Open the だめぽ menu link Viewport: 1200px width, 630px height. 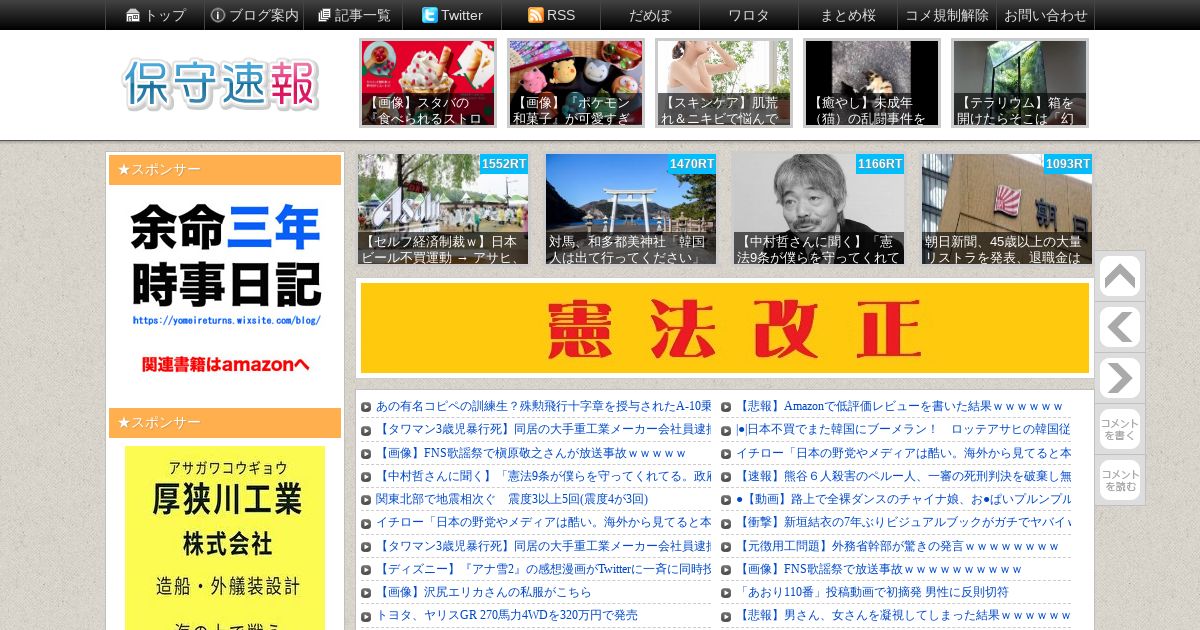click(x=650, y=15)
